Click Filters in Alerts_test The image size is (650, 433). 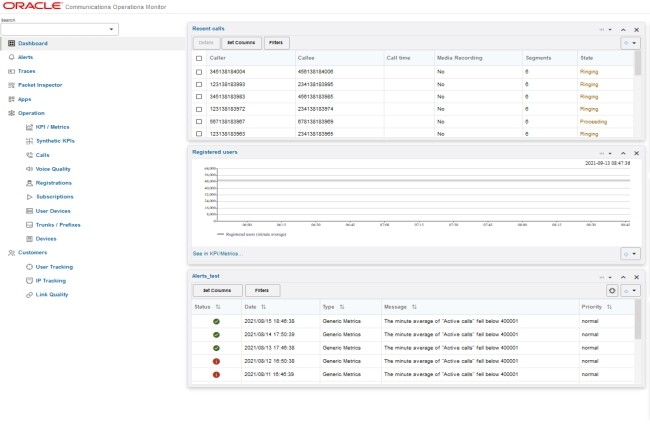pos(262,290)
